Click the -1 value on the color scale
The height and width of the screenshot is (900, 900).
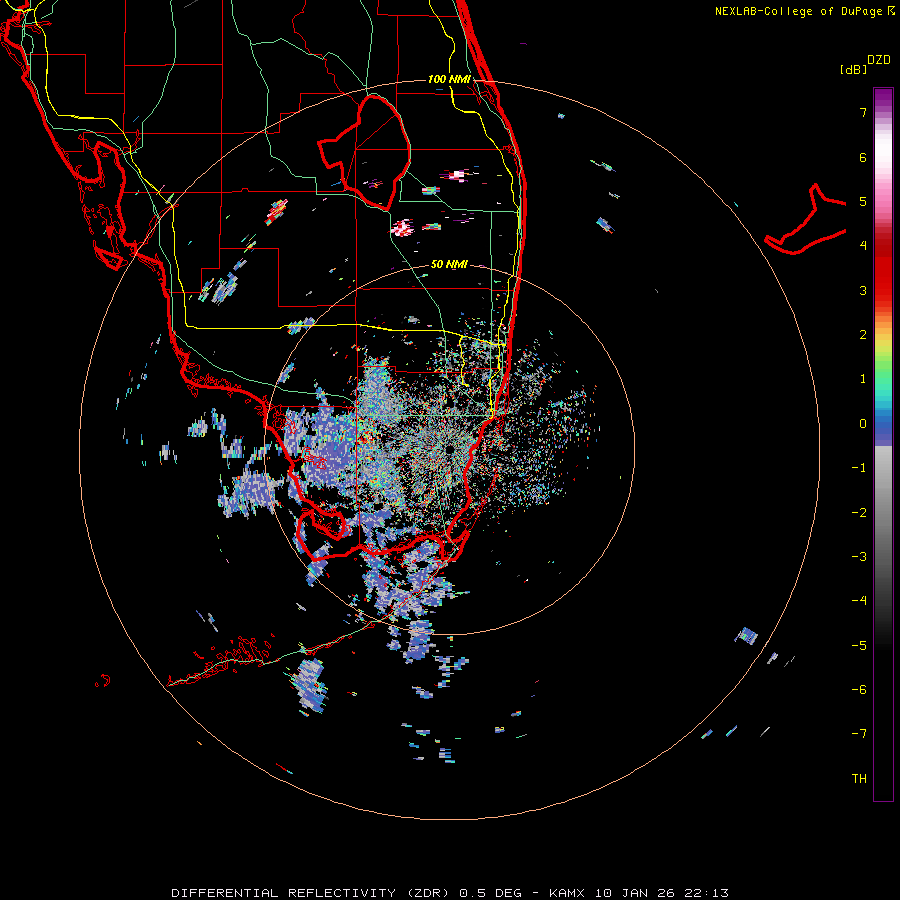[x=859, y=468]
